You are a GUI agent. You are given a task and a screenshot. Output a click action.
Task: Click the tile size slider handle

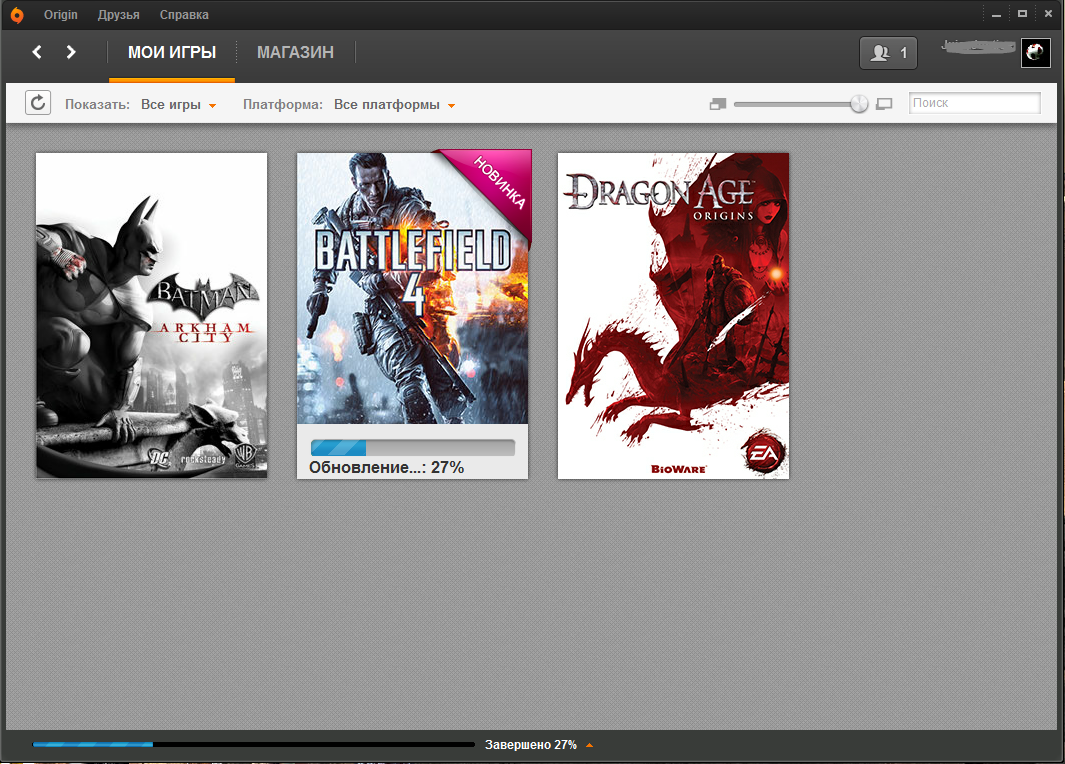pos(859,104)
